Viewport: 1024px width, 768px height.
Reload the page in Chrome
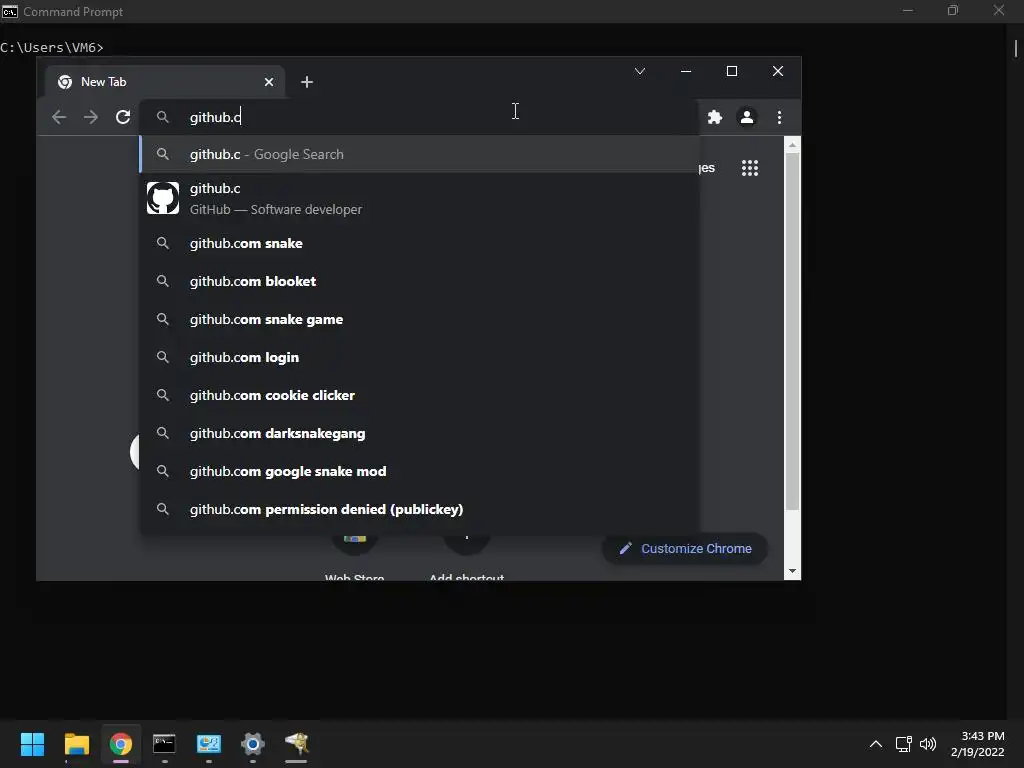[x=123, y=117]
